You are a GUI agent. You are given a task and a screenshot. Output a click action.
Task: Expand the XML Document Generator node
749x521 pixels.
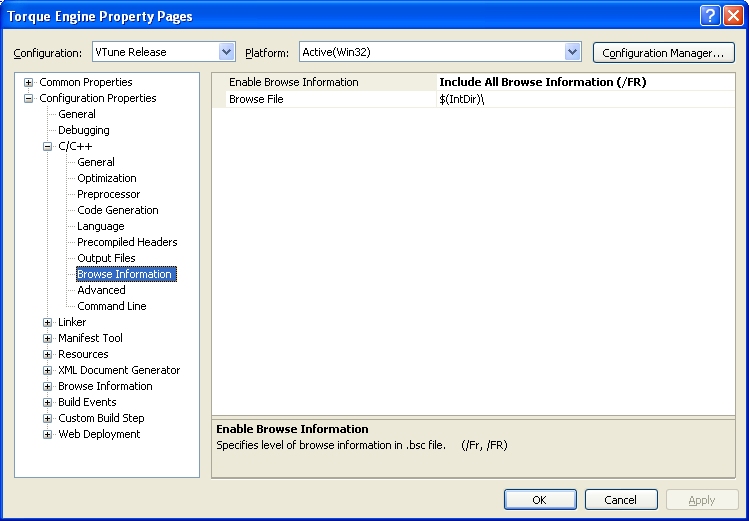pos(48,370)
